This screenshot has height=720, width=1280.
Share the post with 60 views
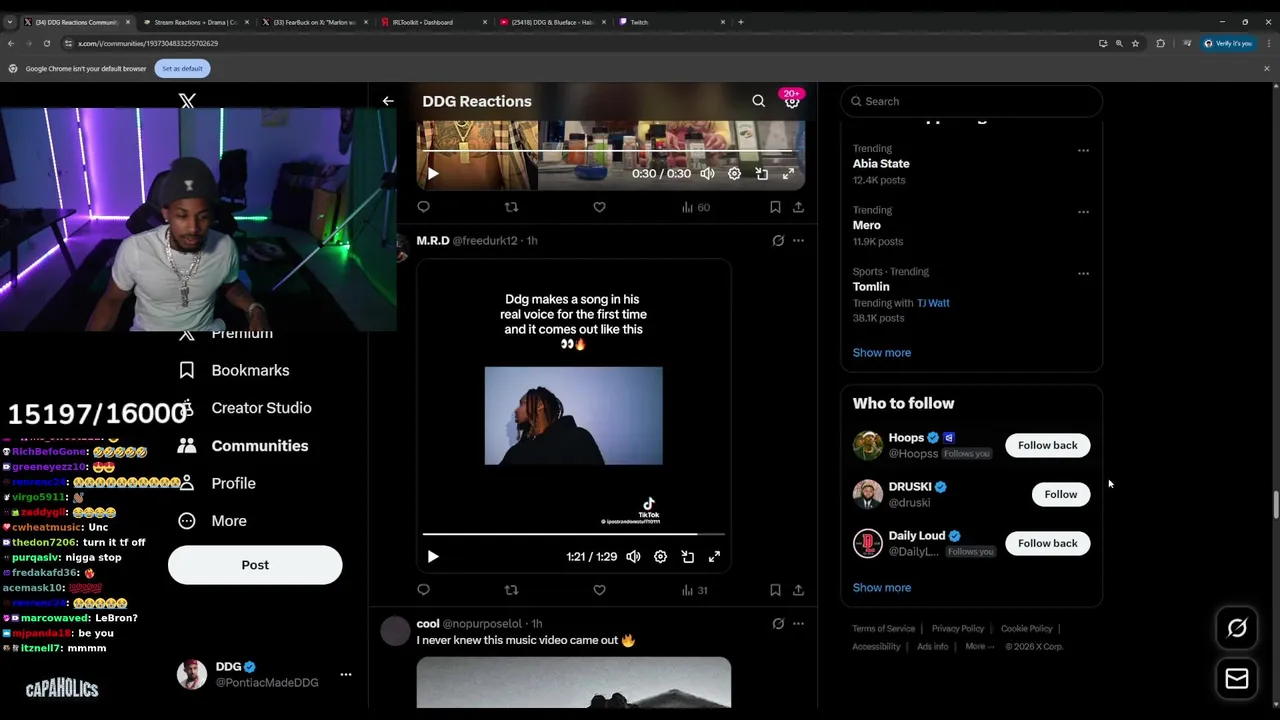[x=798, y=207]
